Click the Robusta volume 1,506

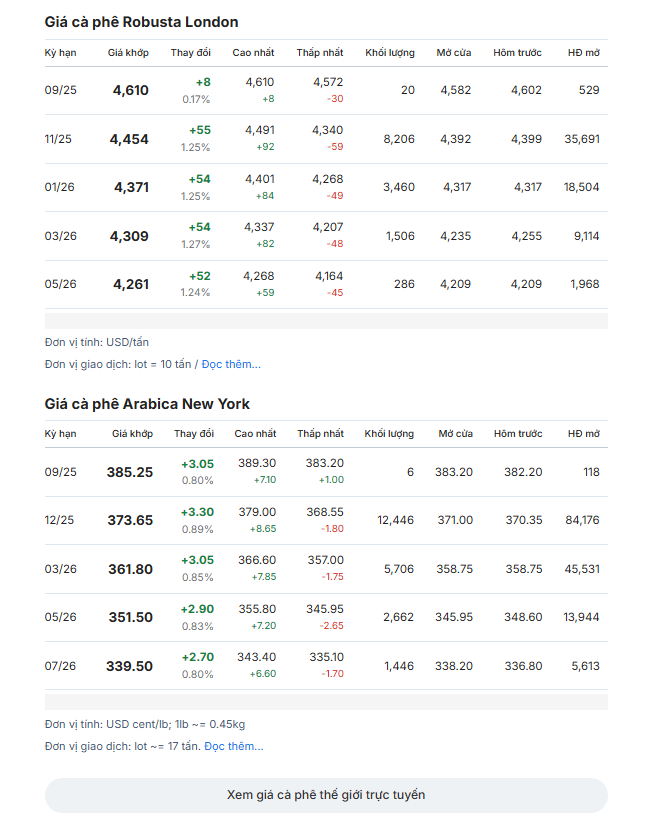pyautogui.click(x=400, y=236)
